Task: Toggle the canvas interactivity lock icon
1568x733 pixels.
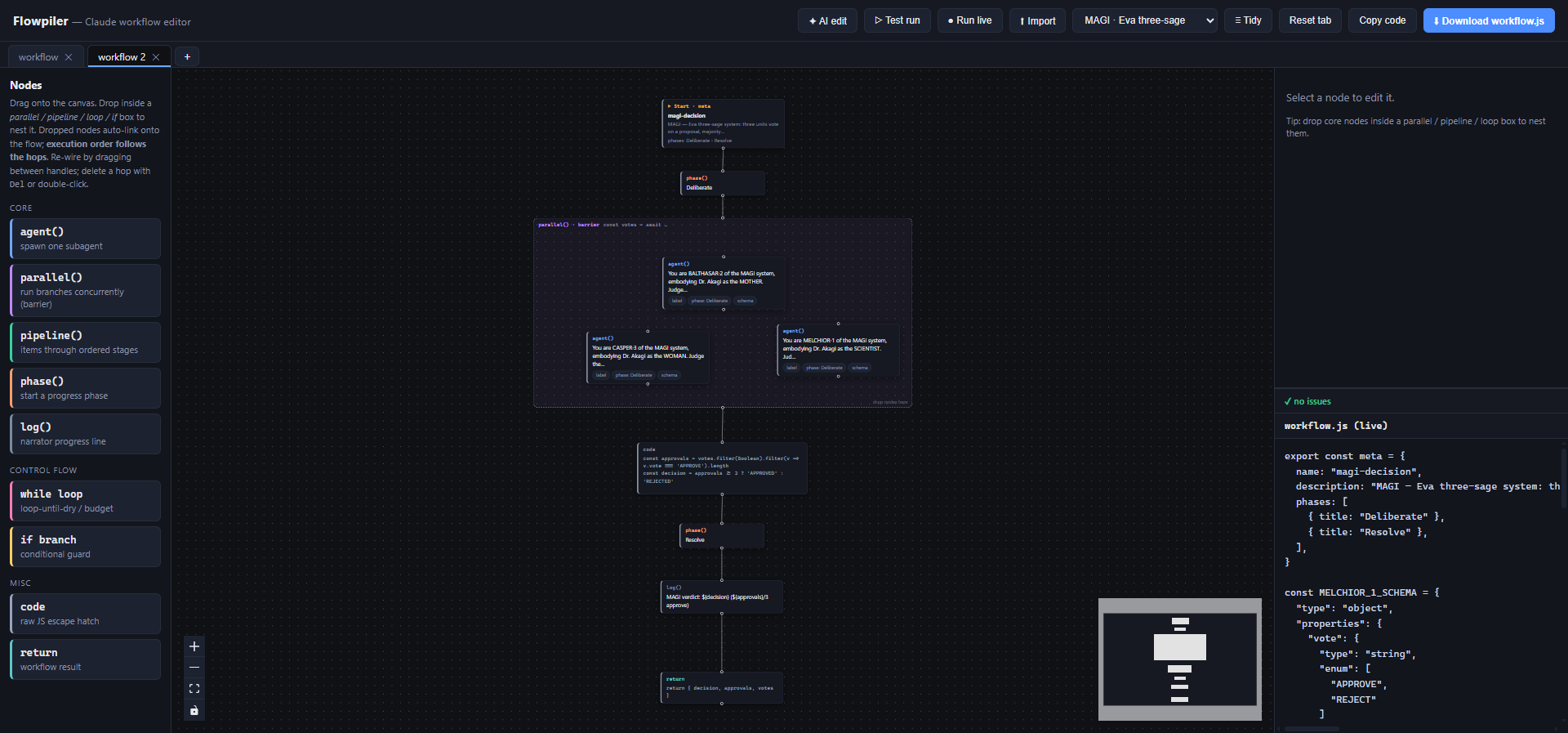Action: pos(194,710)
